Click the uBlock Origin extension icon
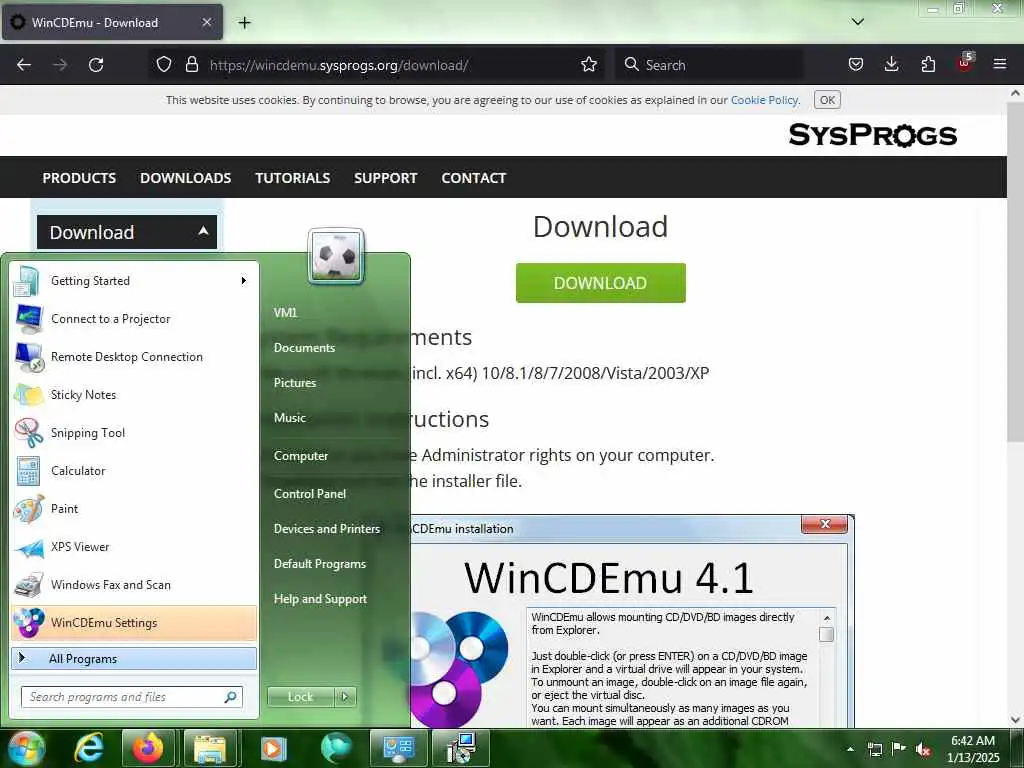Image resolution: width=1024 pixels, height=768 pixels. (x=965, y=63)
